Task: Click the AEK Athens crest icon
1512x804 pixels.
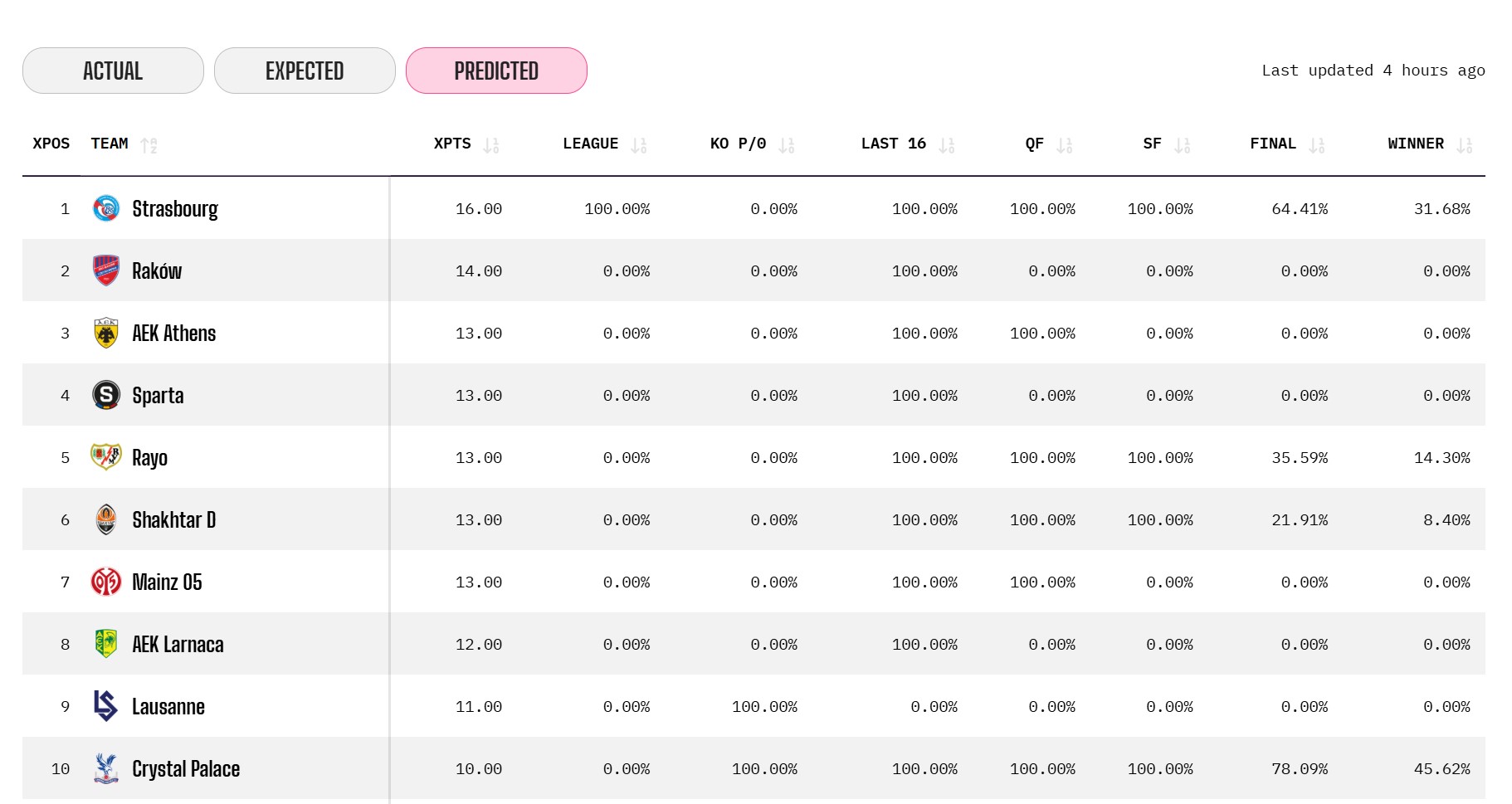Action: point(106,333)
